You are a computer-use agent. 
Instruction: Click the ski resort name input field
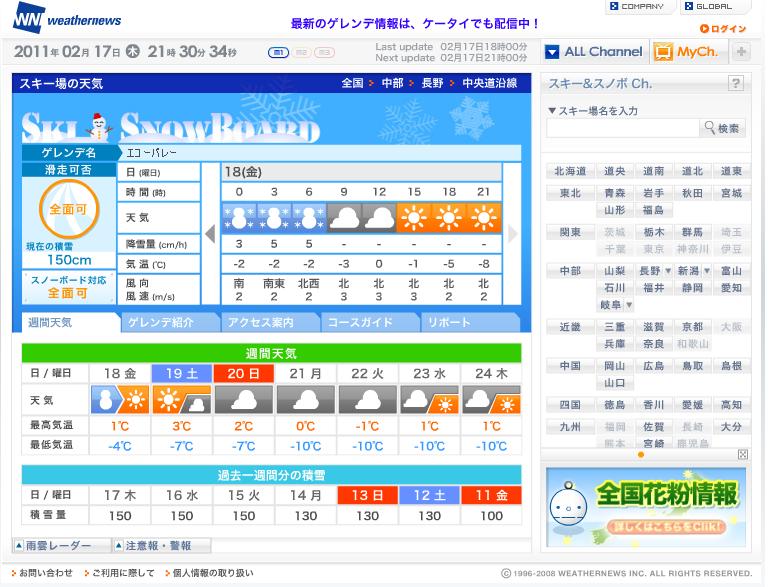click(623, 128)
